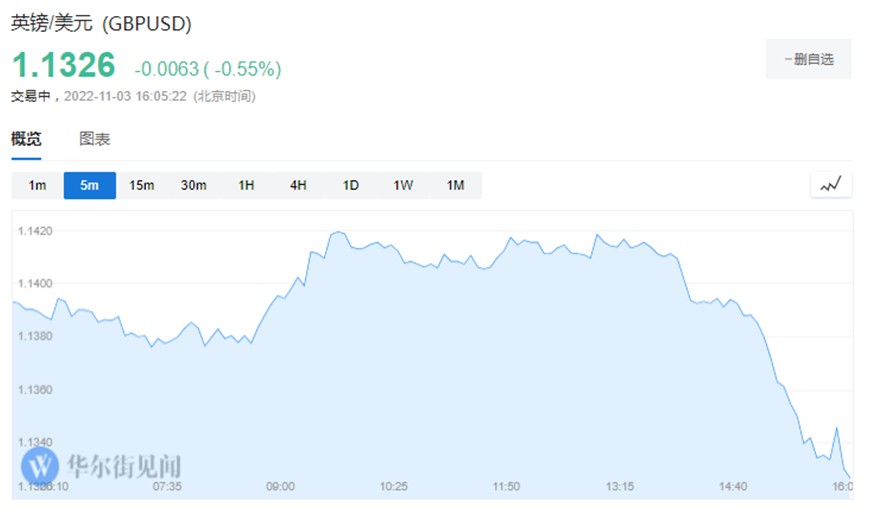
Task: Choose the 1M monthly timeframe
Action: pyautogui.click(x=455, y=185)
